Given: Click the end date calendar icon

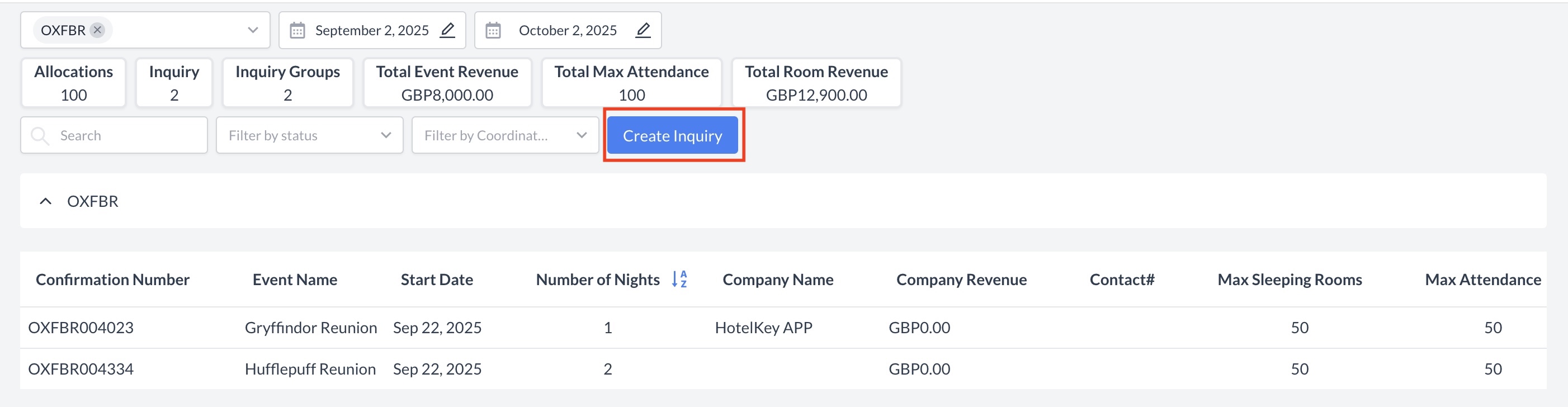Looking at the screenshot, I should pyautogui.click(x=493, y=30).
